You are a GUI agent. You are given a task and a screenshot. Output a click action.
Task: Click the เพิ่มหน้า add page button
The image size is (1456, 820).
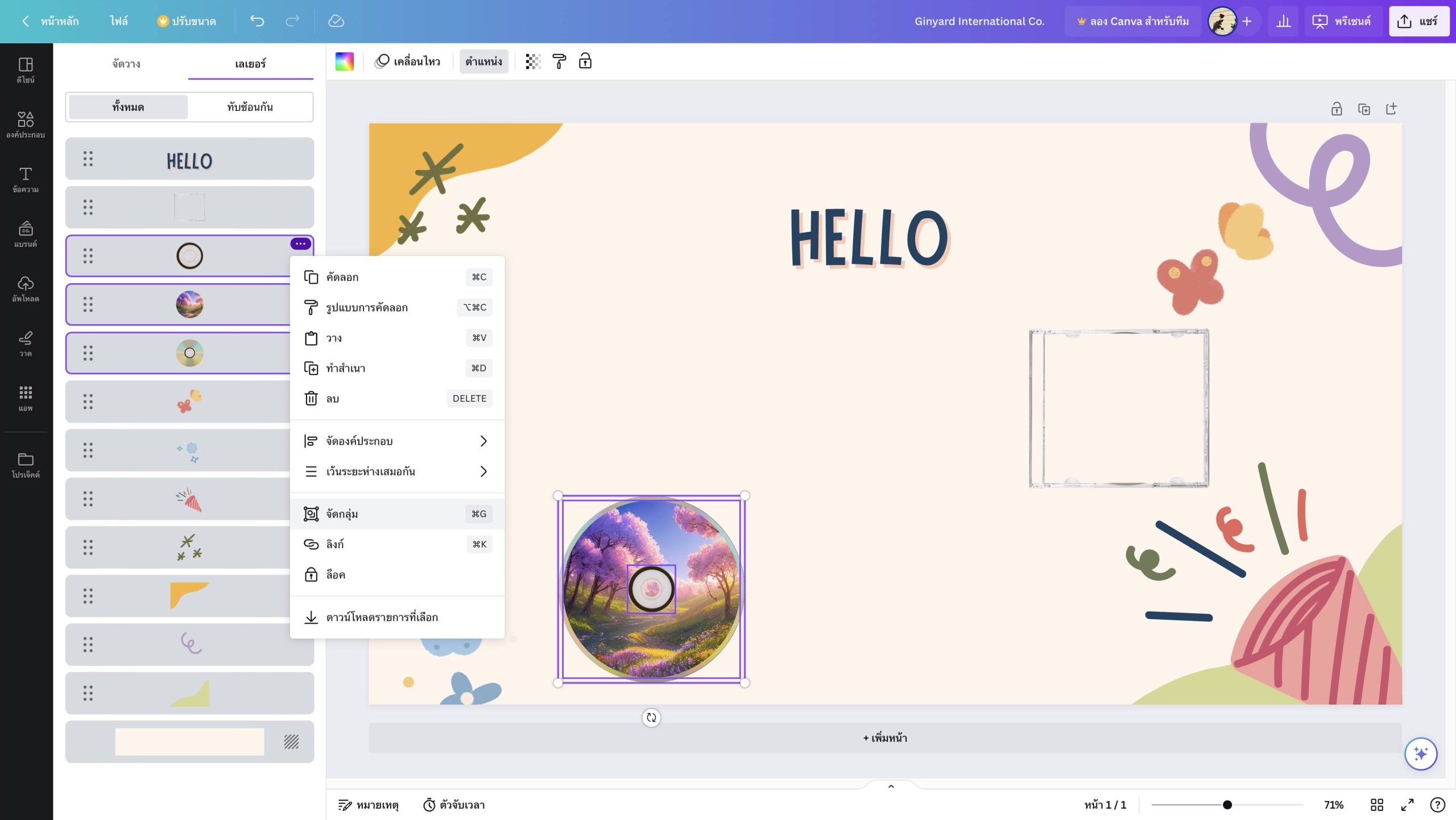(x=885, y=738)
